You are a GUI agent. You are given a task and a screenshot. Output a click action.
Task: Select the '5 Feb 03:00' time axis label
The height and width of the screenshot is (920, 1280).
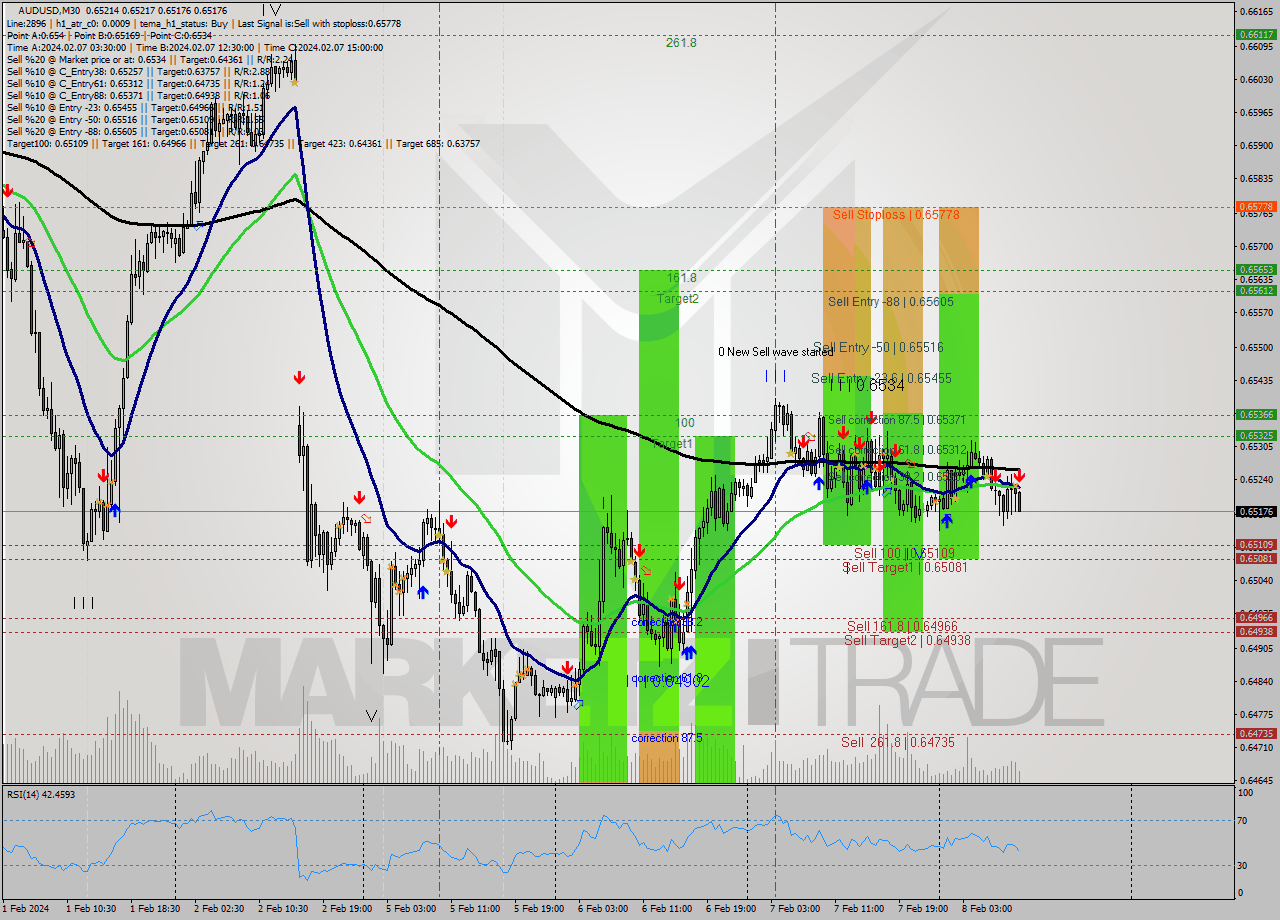pos(411,909)
